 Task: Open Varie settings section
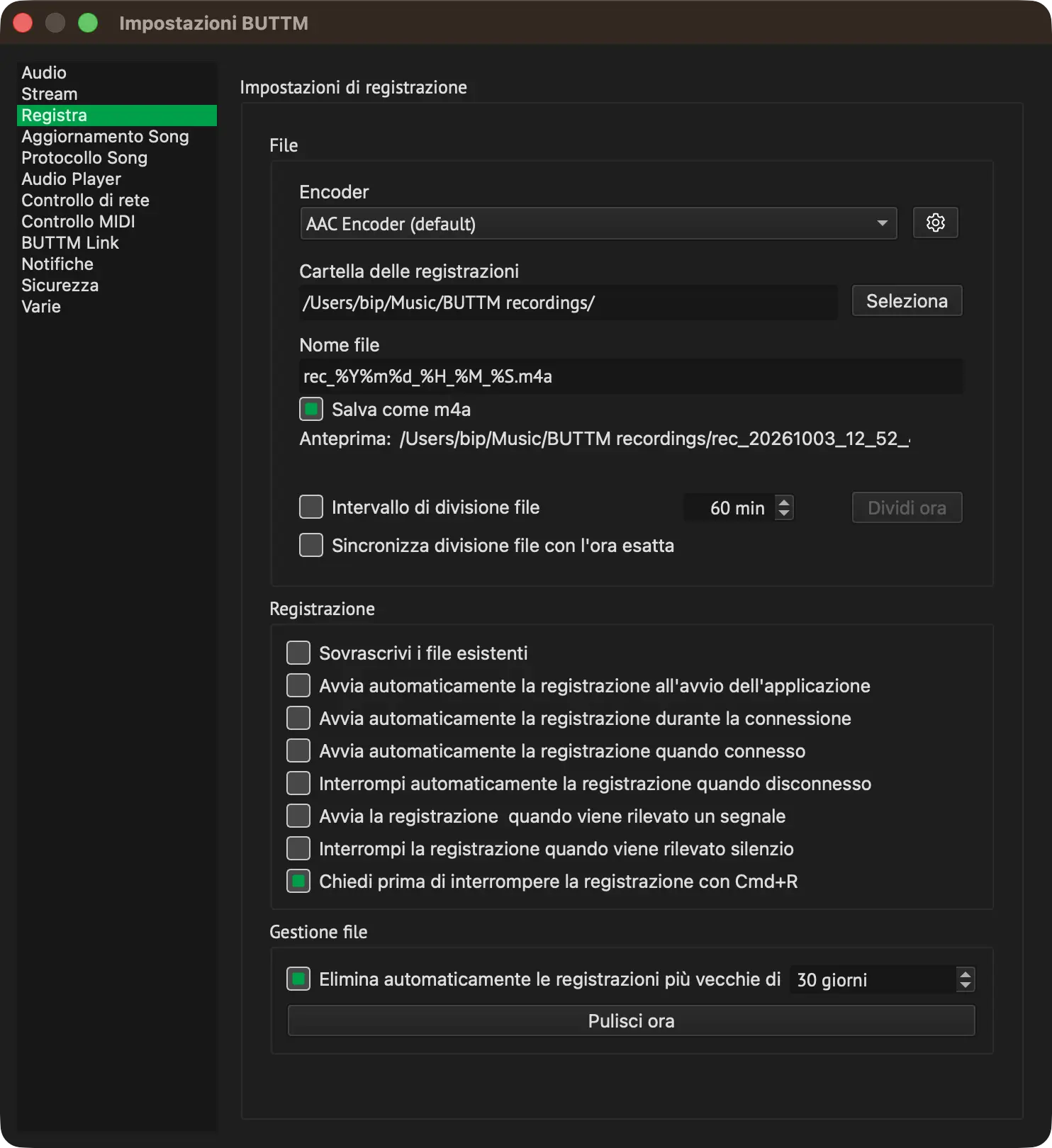[116, 307]
